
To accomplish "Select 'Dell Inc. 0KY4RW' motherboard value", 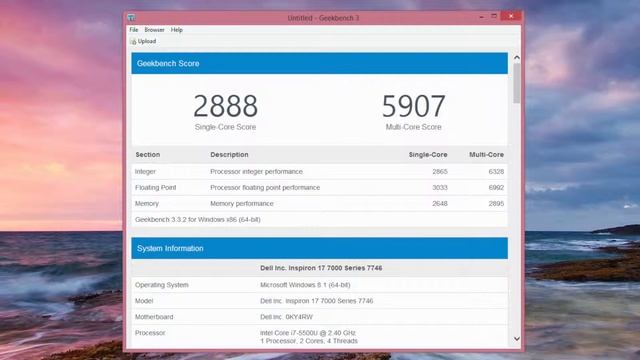I will (x=286, y=317).
